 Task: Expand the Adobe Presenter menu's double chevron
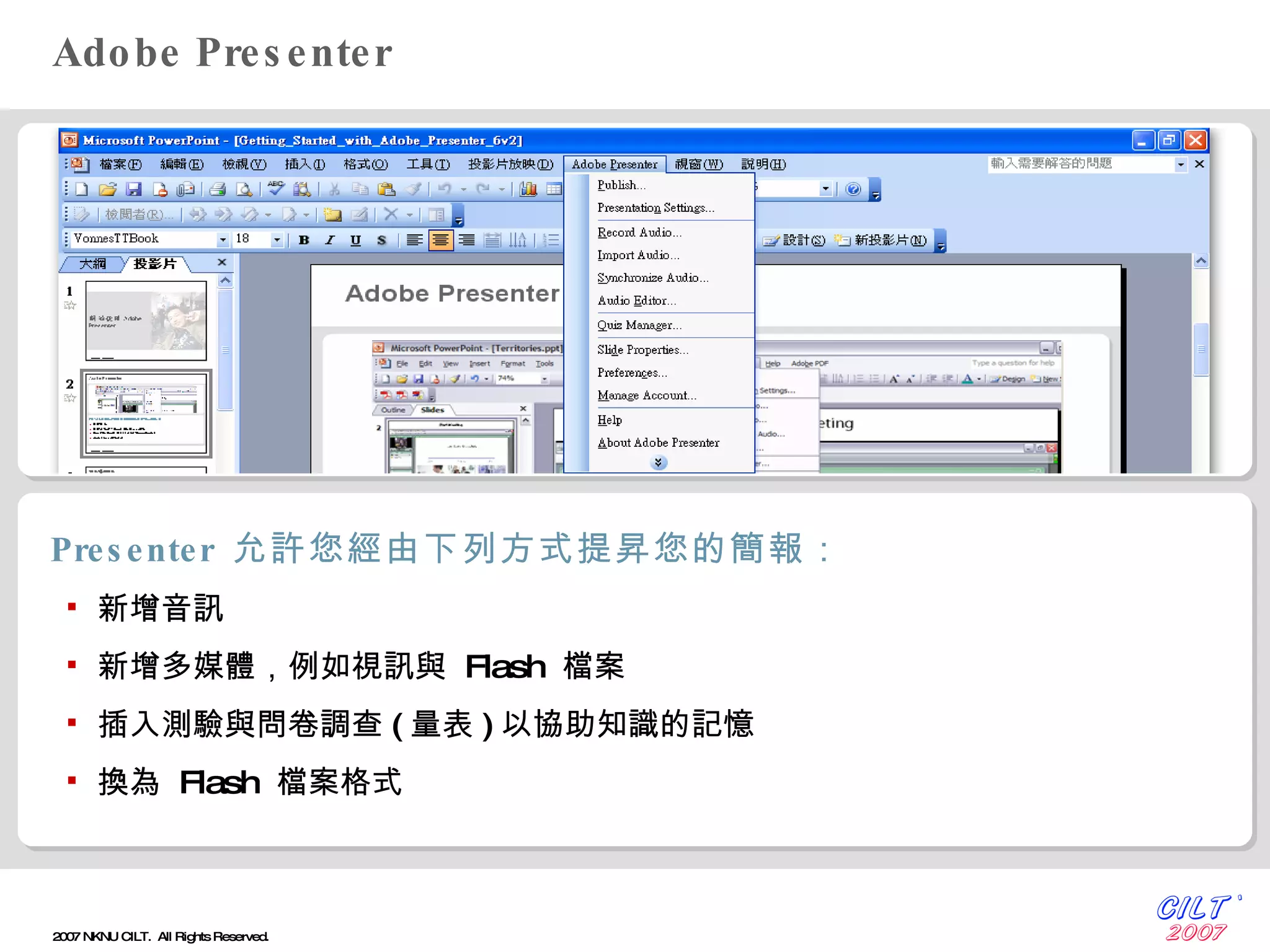click(659, 462)
